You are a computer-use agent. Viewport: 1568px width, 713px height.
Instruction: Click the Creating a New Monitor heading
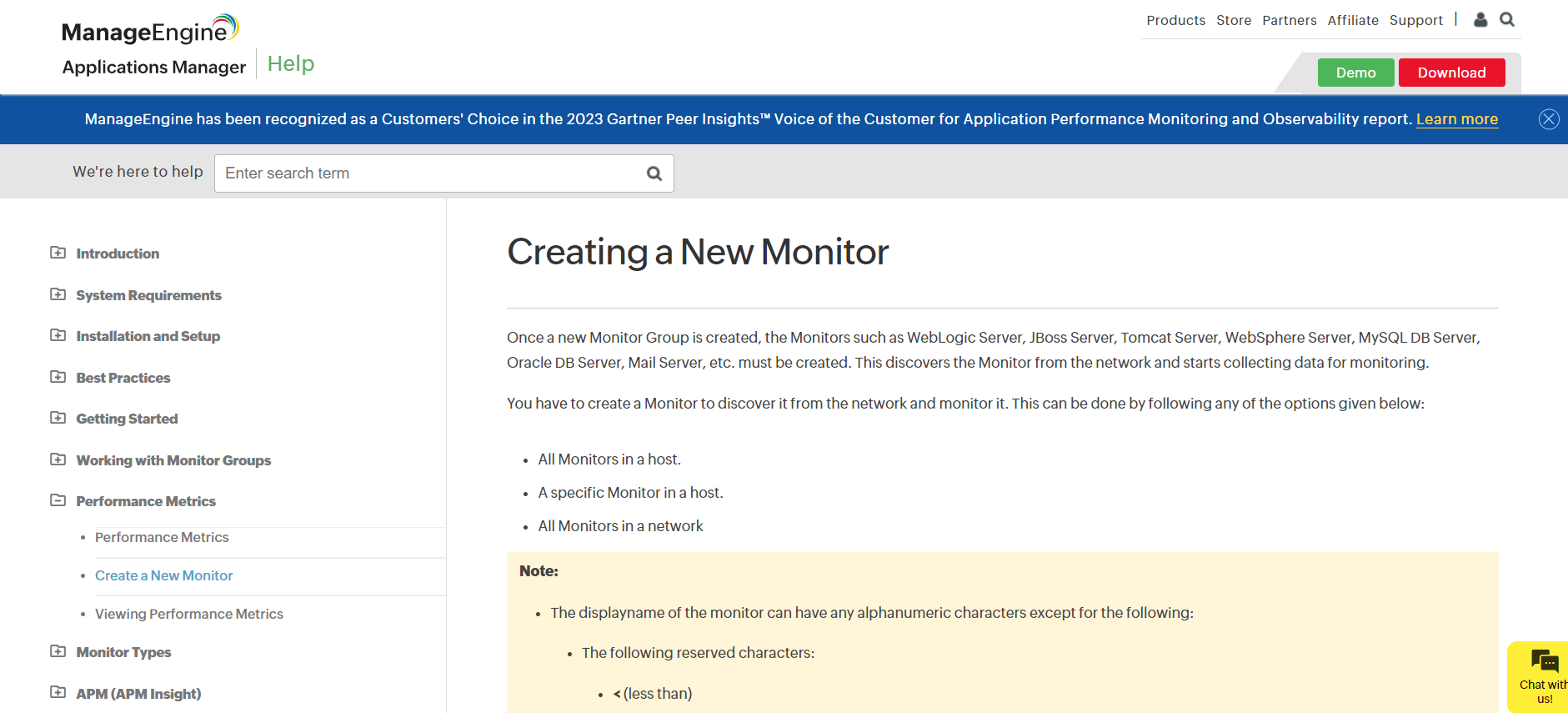pos(698,252)
